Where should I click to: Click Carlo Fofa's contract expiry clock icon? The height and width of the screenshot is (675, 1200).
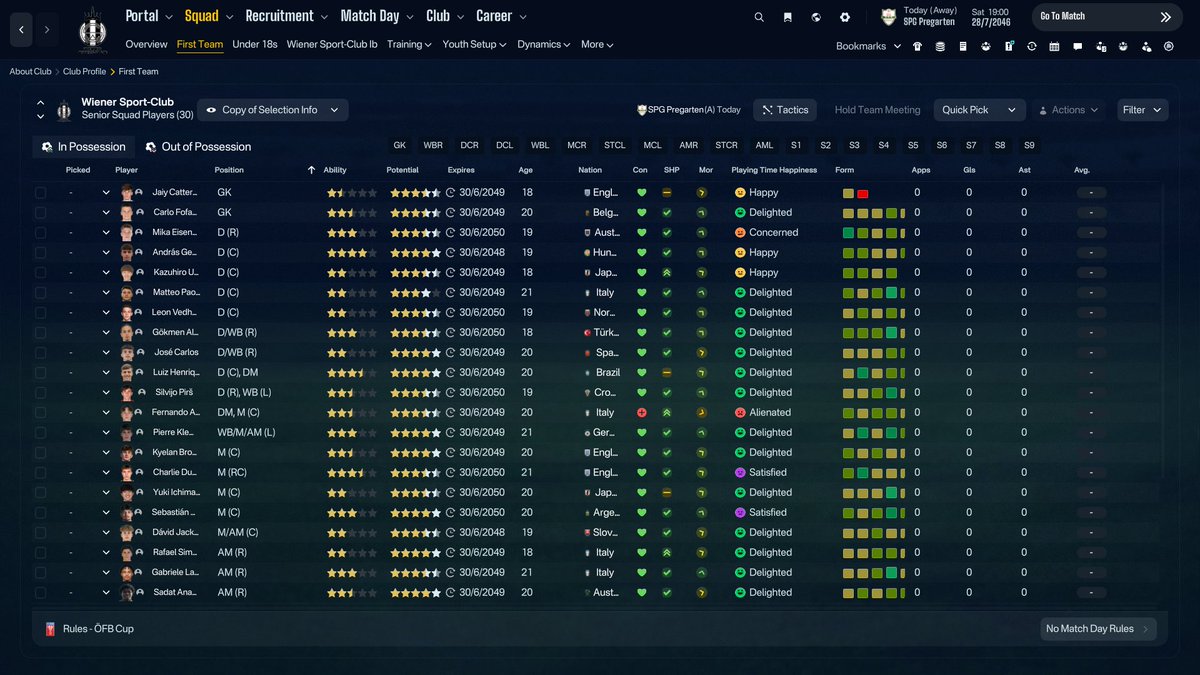pyautogui.click(x=450, y=212)
